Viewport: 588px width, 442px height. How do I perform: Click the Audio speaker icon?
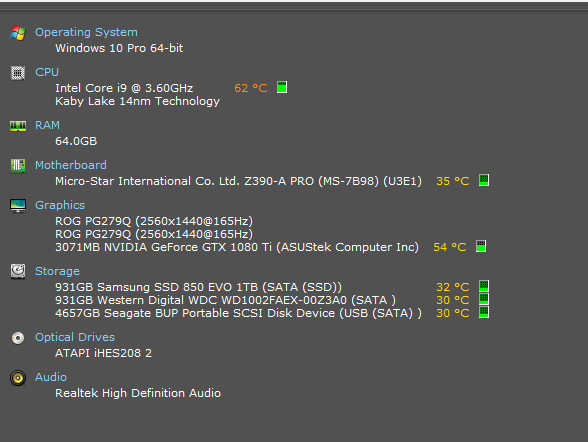(18, 378)
